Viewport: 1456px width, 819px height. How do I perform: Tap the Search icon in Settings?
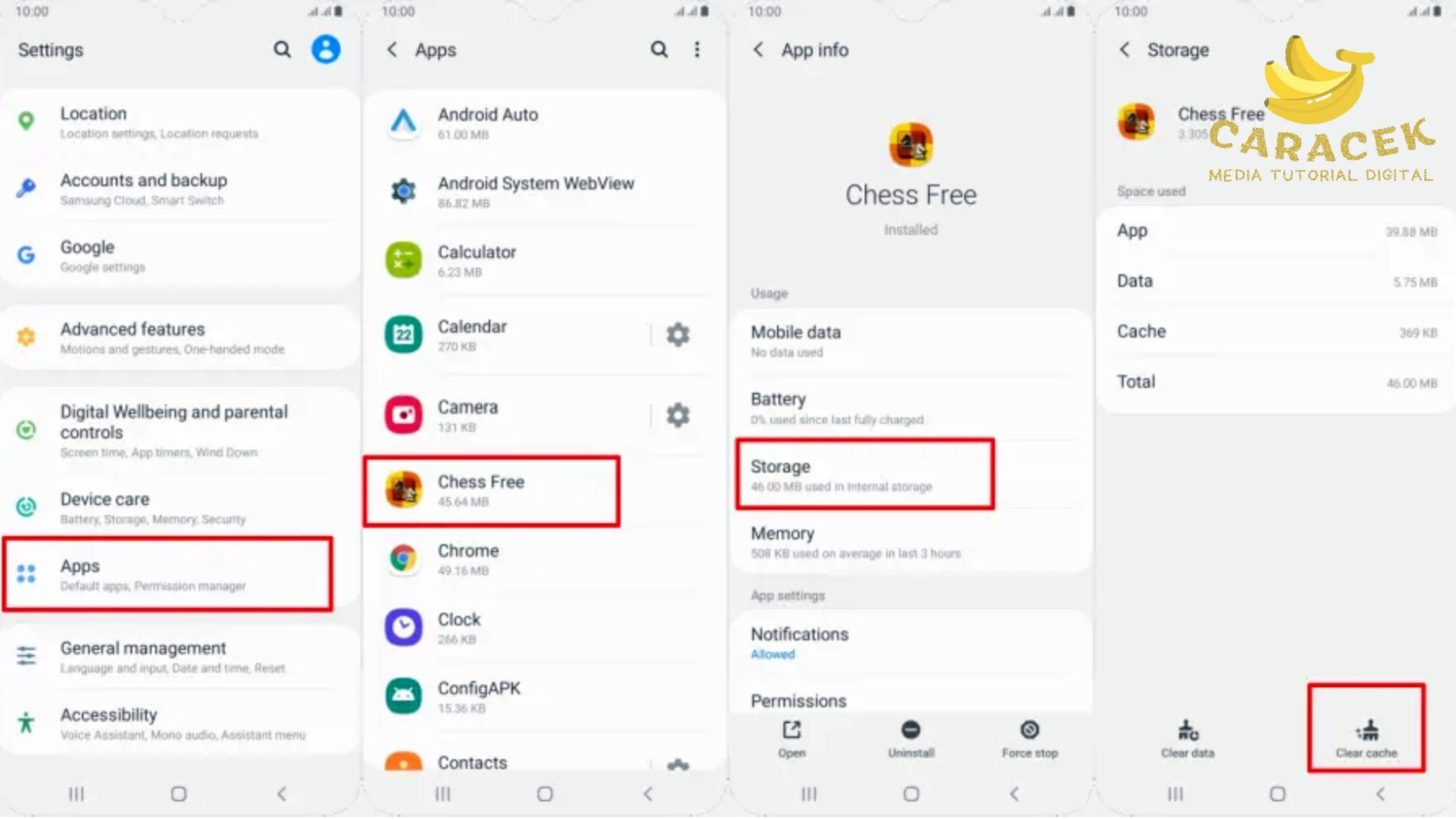coord(283,49)
